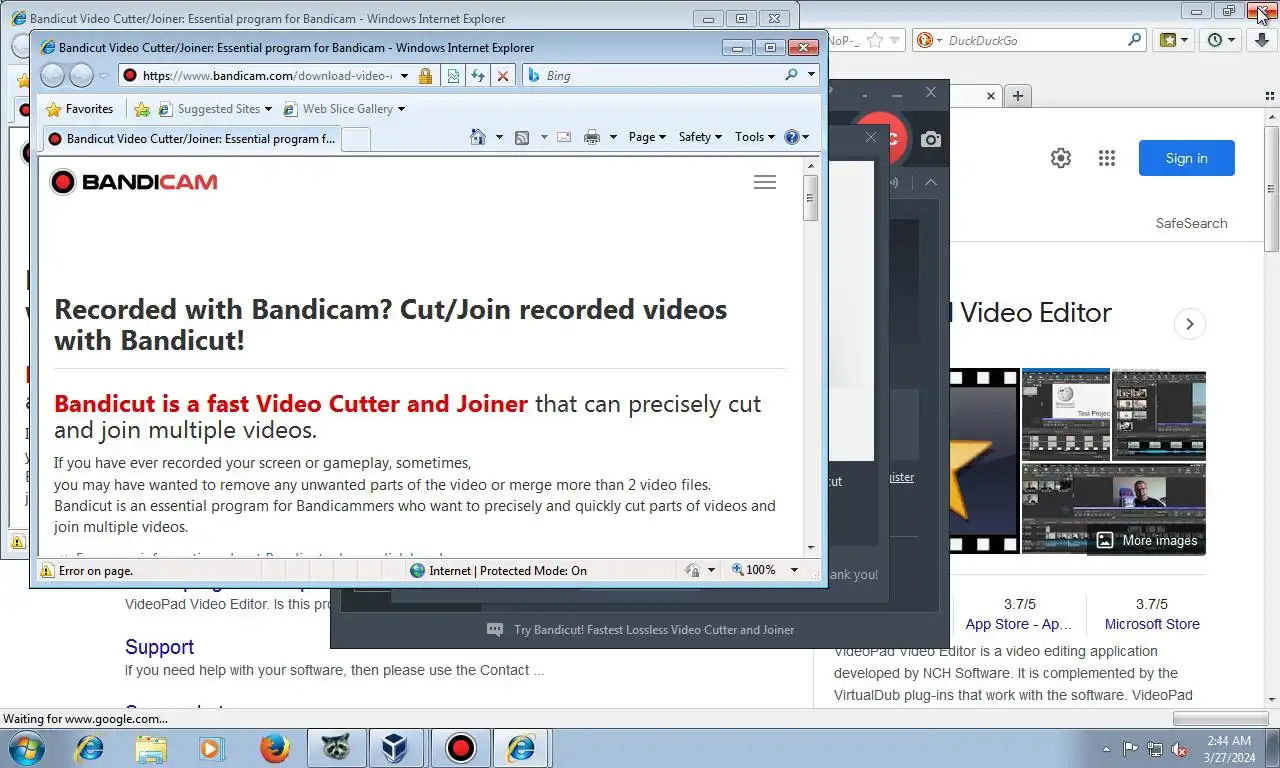Click the Error on page warning icon
Viewport: 1280px width, 768px height.
[47, 571]
